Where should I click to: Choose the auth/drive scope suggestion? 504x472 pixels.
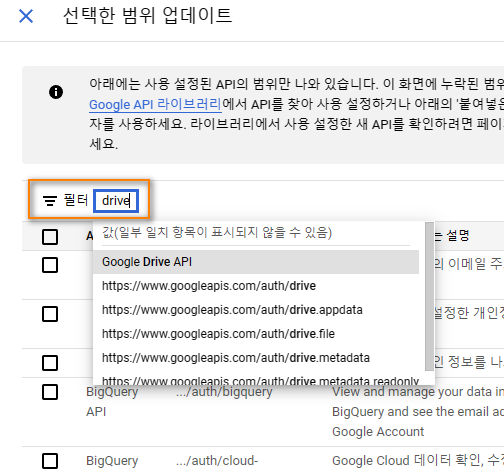256,286
